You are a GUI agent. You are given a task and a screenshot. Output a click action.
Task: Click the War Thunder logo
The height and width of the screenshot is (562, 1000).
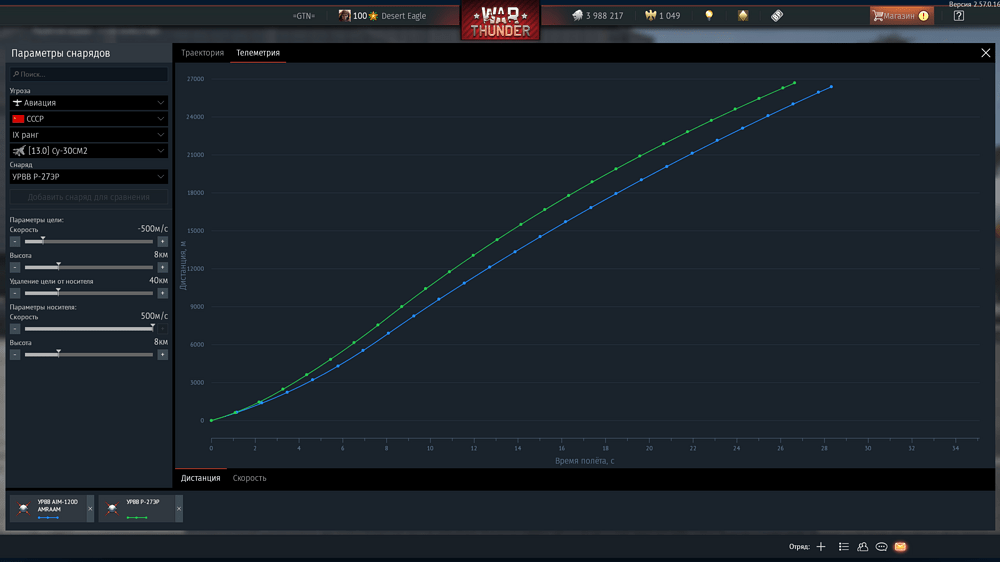click(x=500, y=21)
